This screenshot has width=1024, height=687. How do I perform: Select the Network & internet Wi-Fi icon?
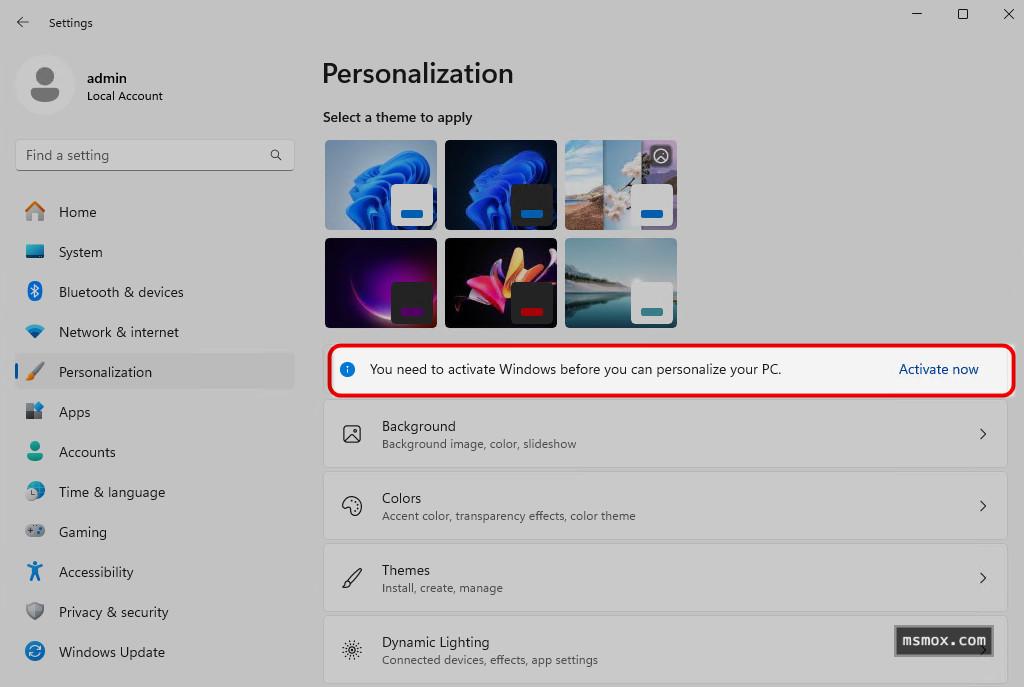(x=35, y=332)
